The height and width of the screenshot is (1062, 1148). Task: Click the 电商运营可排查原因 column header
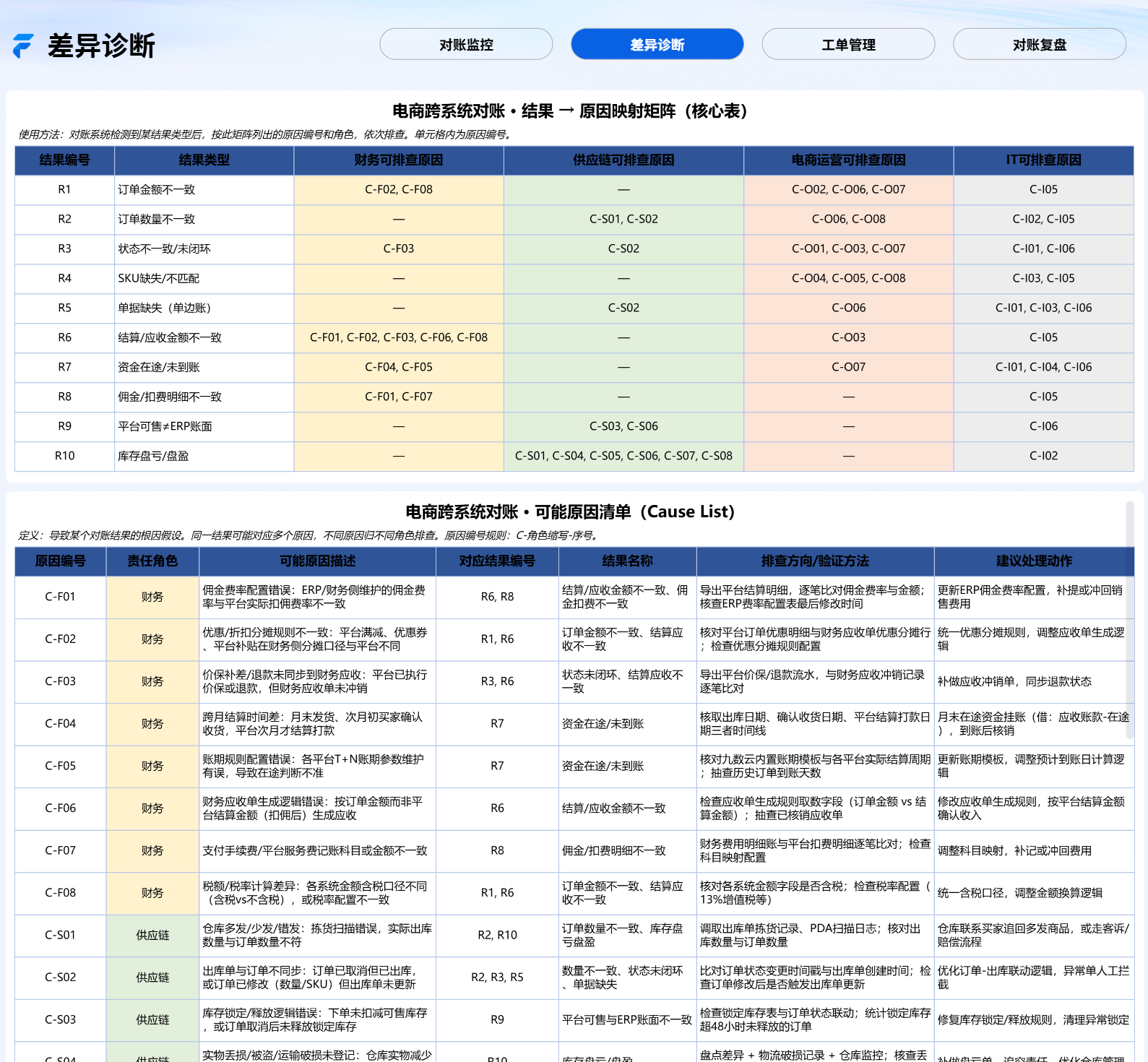[849, 160]
